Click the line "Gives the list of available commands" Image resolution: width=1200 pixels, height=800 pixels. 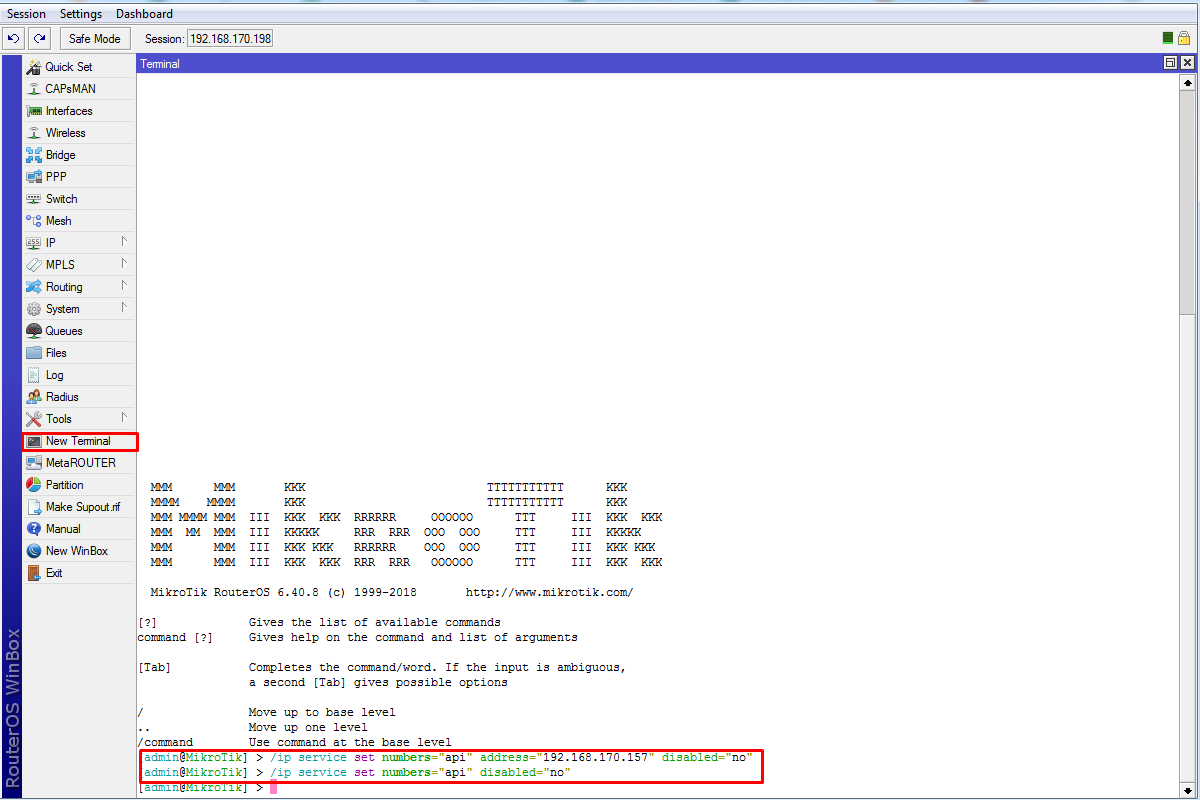click(375, 623)
